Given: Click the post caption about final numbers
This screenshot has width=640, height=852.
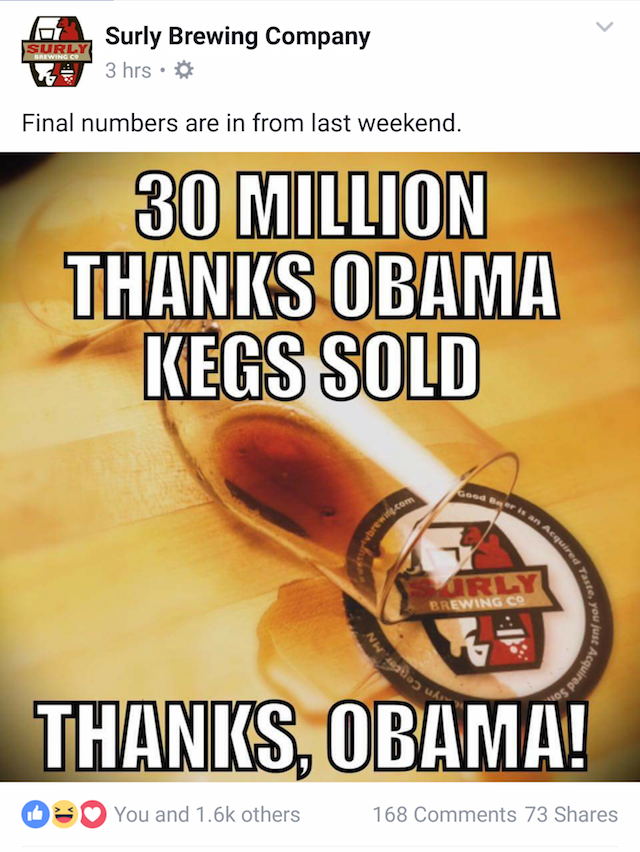Looking at the screenshot, I should (x=242, y=123).
